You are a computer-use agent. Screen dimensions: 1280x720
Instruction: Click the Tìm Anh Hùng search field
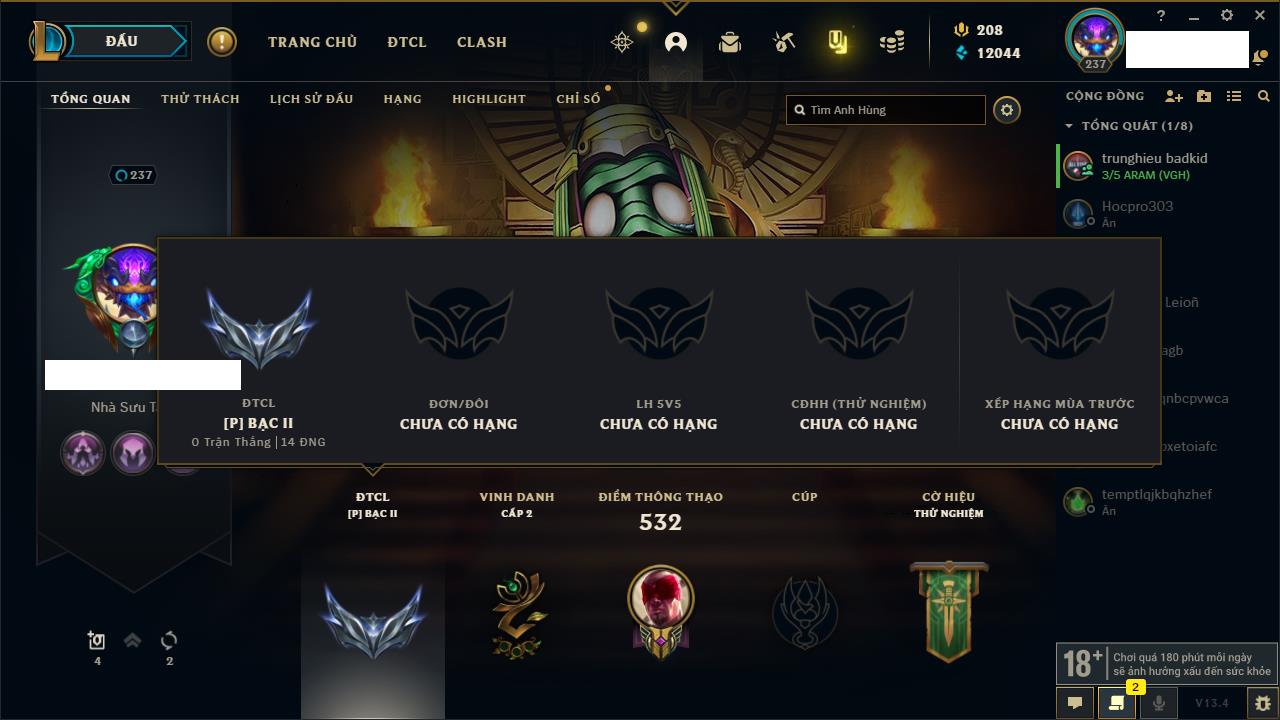coord(886,110)
